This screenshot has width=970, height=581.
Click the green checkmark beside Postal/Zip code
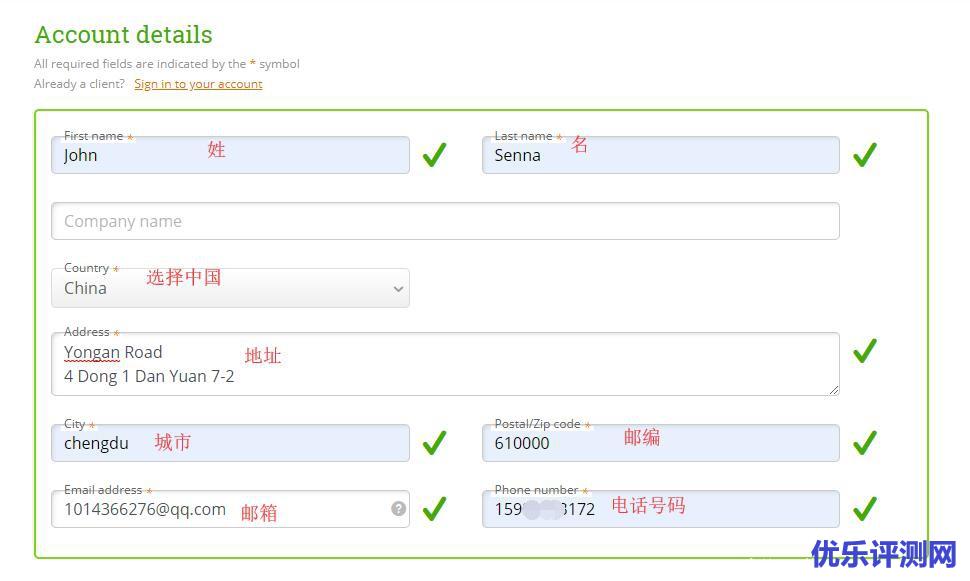pos(864,443)
